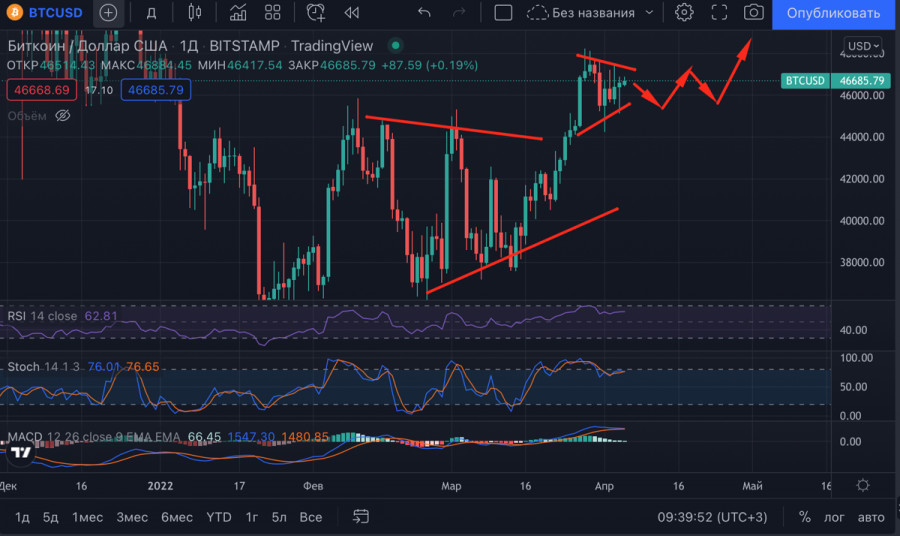Viewport: 900px width, 536px height.
Task: Click the BITSTAMP exchange label
Action: (x=245, y=46)
